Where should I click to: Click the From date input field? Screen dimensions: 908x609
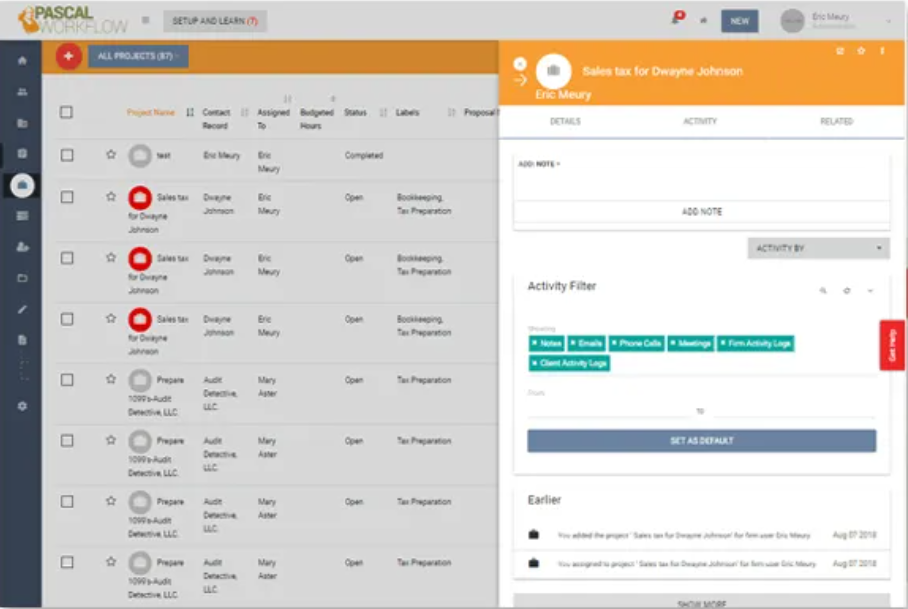pos(610,409)
